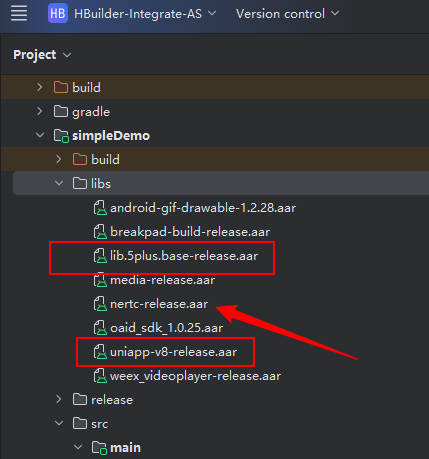Click the breakpad-build-release.aar file icon

coord(100,232)
